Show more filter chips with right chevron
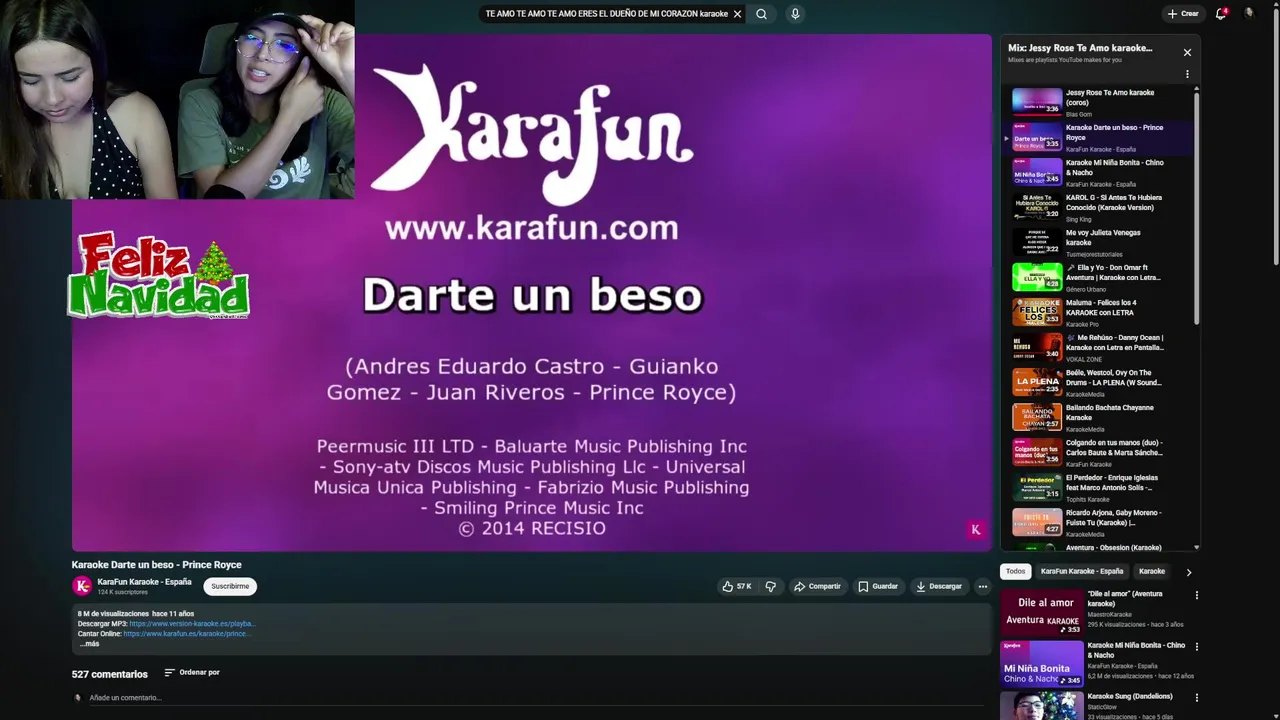1280x720 pixels. point(1188,572)
